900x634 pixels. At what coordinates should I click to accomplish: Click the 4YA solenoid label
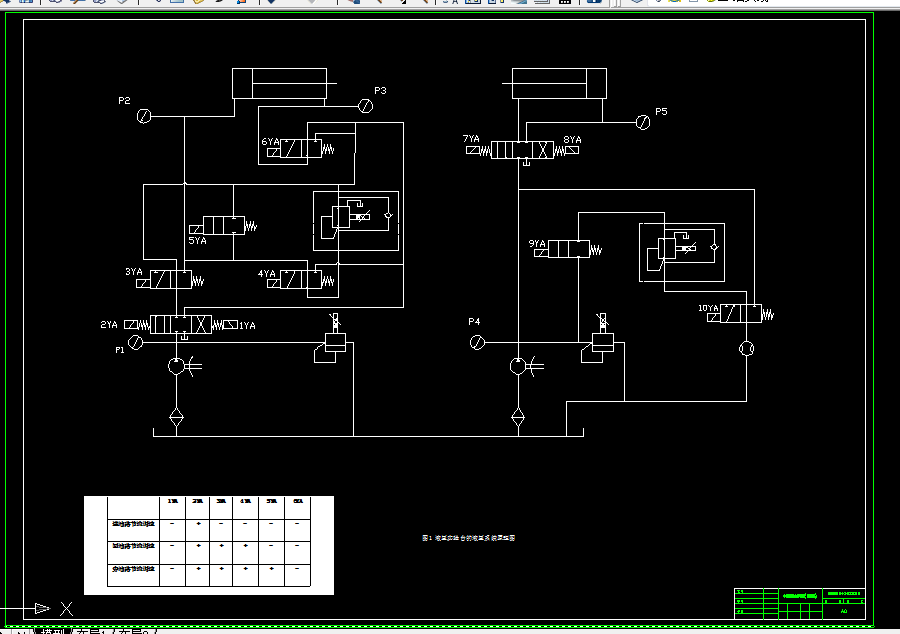pyautogui.click(x=266, y=274)
